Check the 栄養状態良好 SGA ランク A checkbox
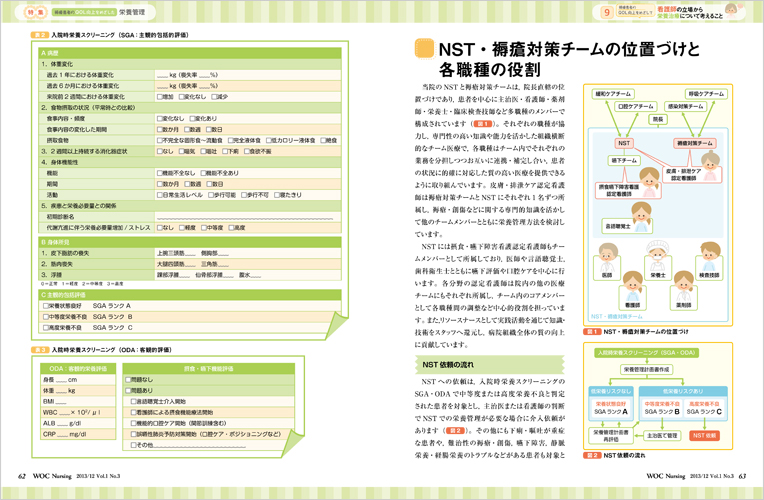 [46, 306]
